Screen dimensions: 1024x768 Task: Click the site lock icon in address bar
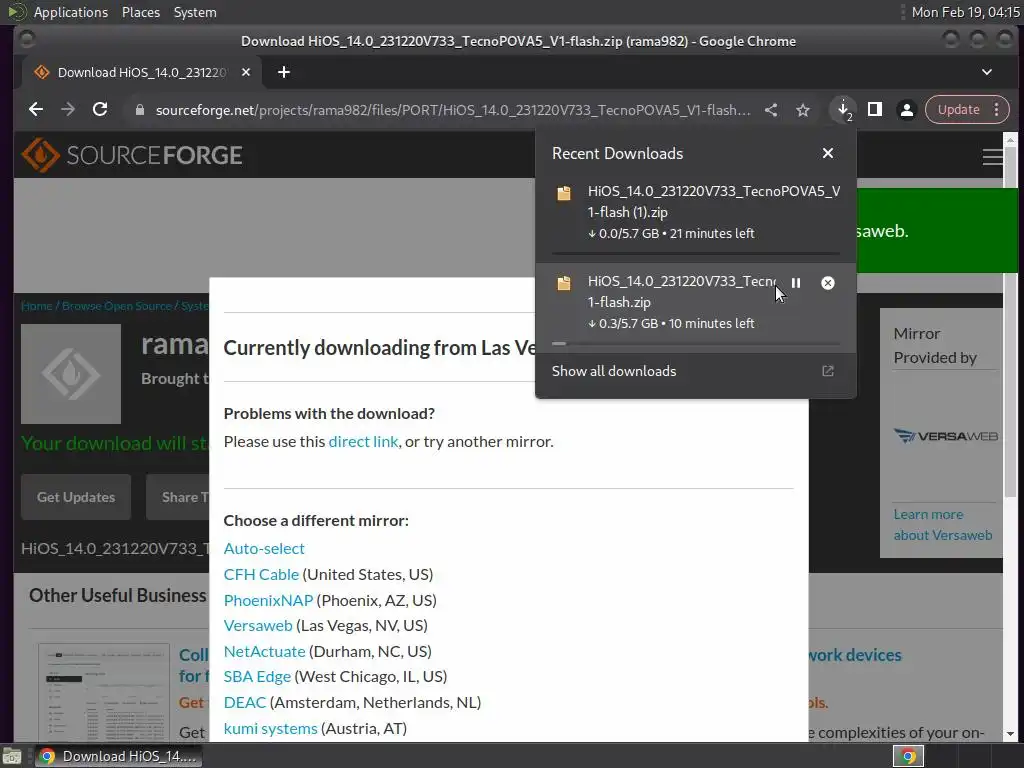tap(139, 110)
